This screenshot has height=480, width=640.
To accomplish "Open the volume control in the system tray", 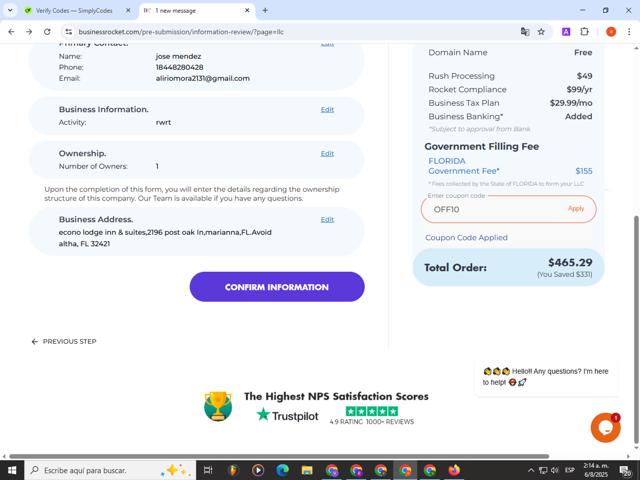I will pos(555,470).
